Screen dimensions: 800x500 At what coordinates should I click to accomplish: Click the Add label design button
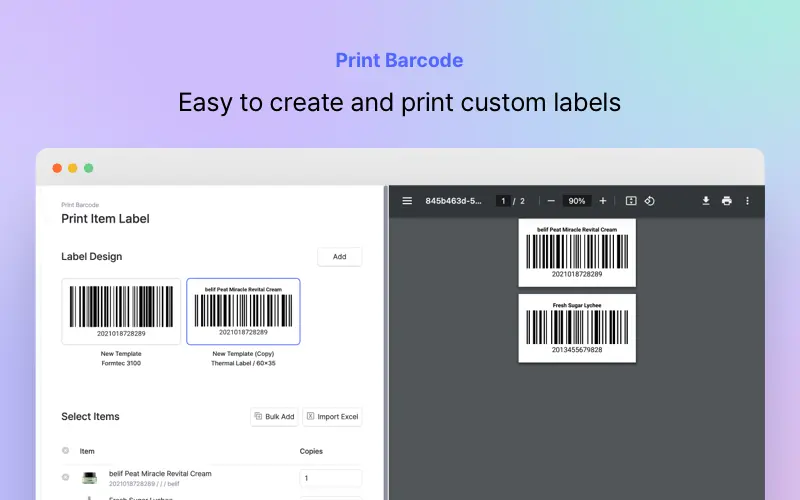point(339,257)
